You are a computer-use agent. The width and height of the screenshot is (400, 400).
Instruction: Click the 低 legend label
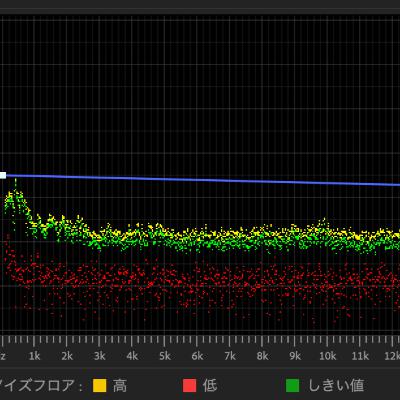[x=210, y=386]
